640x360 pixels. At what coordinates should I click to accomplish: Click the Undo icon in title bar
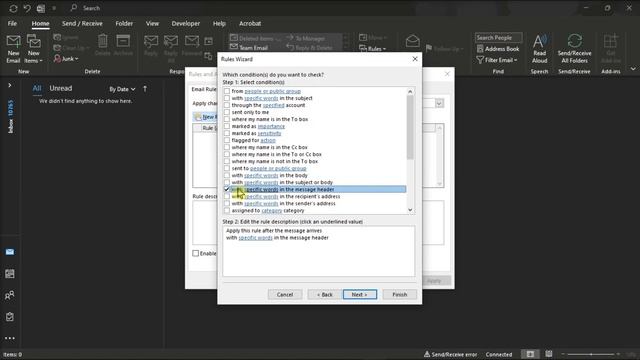click(27, 8)
